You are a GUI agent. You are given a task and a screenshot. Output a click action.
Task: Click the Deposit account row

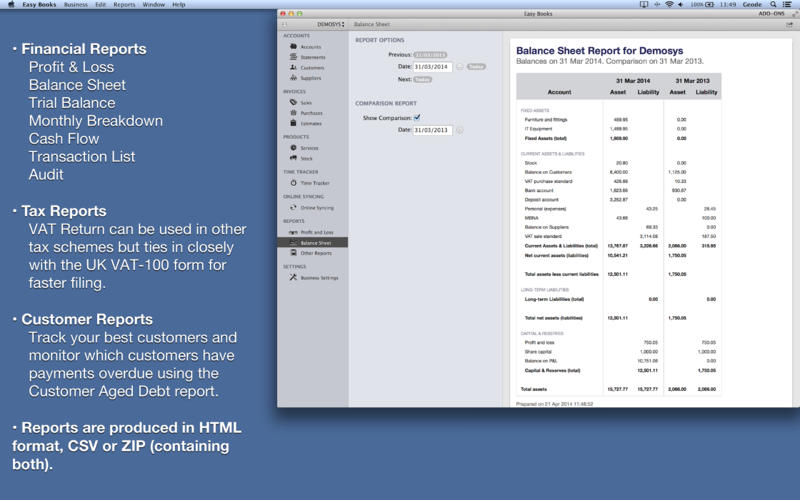(619, 199)
